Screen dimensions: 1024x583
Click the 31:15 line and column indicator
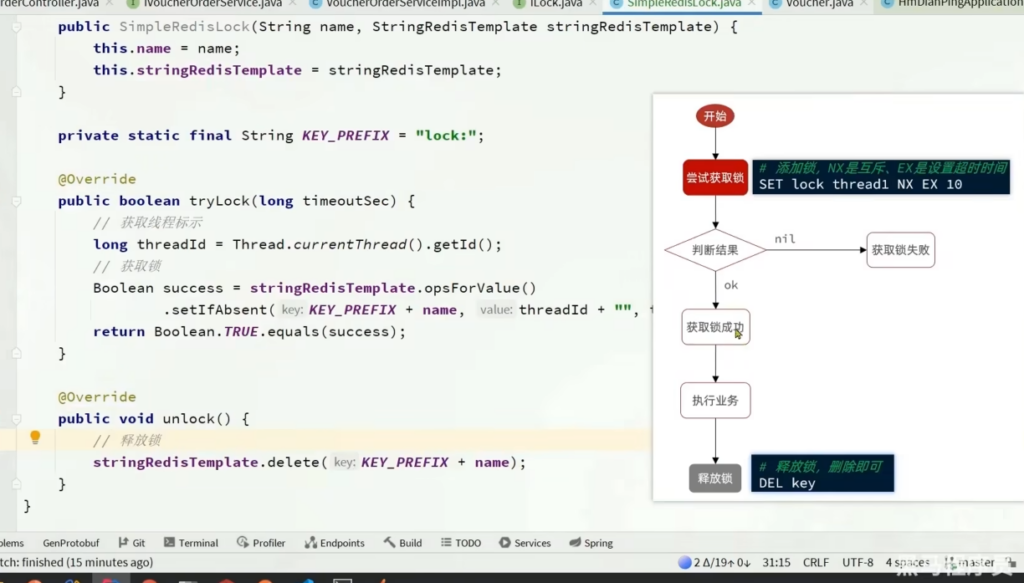[x=775, y=563]
